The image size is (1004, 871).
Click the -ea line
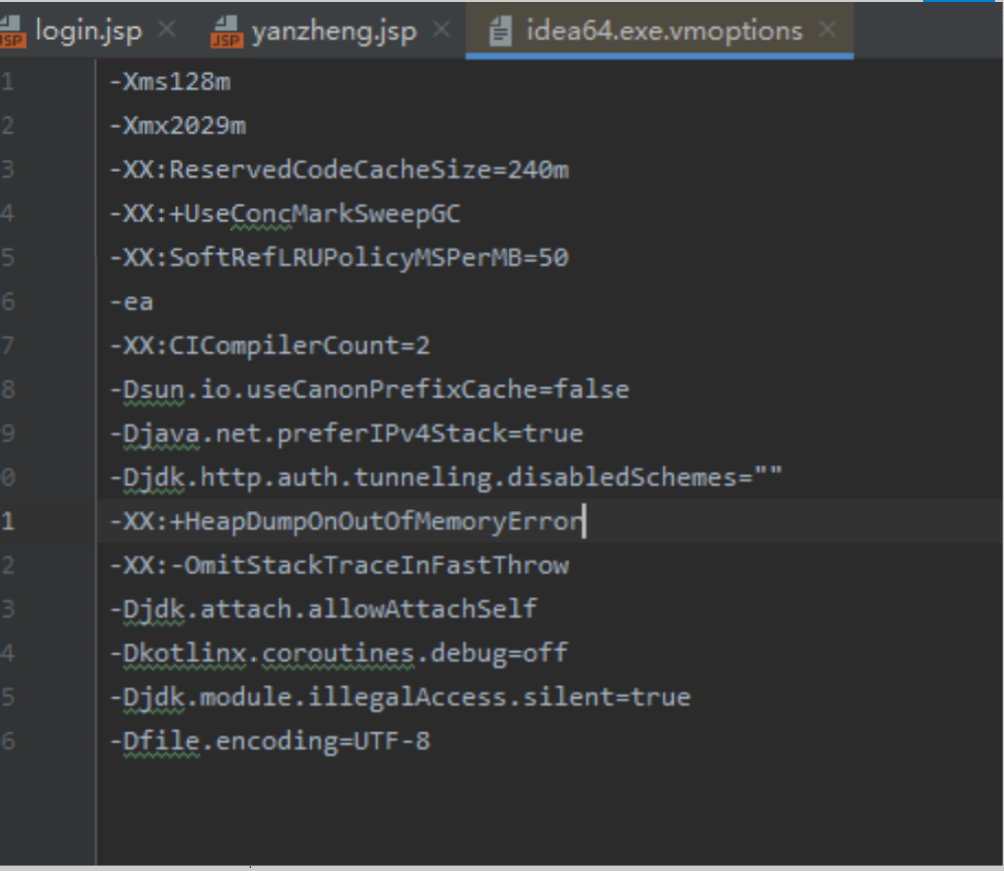click(x=132, y=302)
